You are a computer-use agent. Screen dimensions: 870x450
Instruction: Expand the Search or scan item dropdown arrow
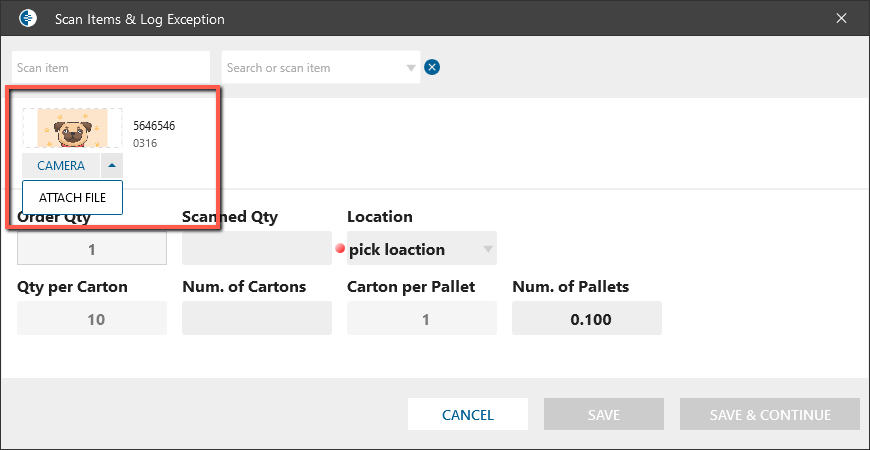(411, 68)
